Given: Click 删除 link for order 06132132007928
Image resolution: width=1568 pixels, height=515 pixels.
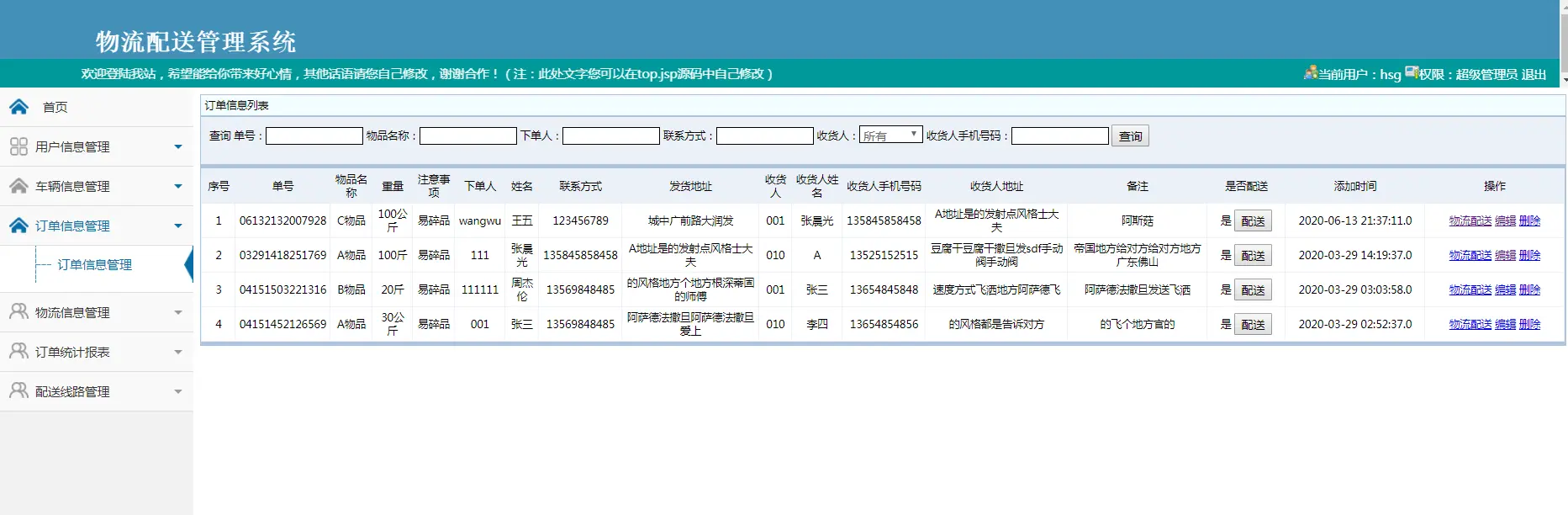Looking at the screenshot, I should coord(1530,220).
